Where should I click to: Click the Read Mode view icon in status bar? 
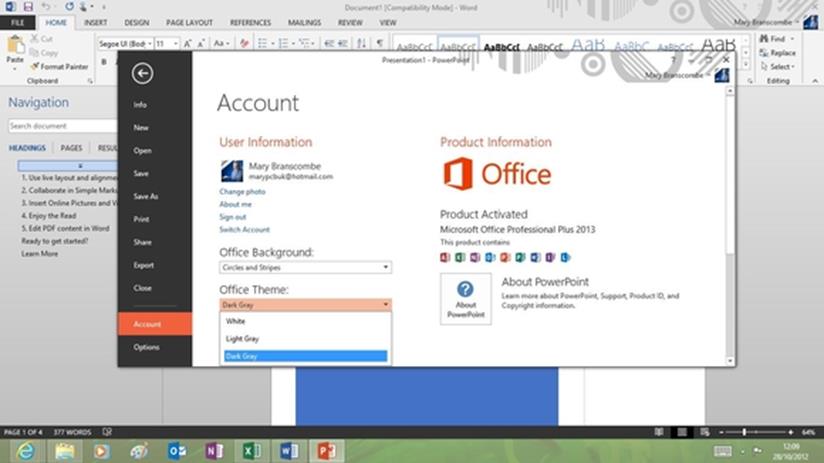pos(658,432)
